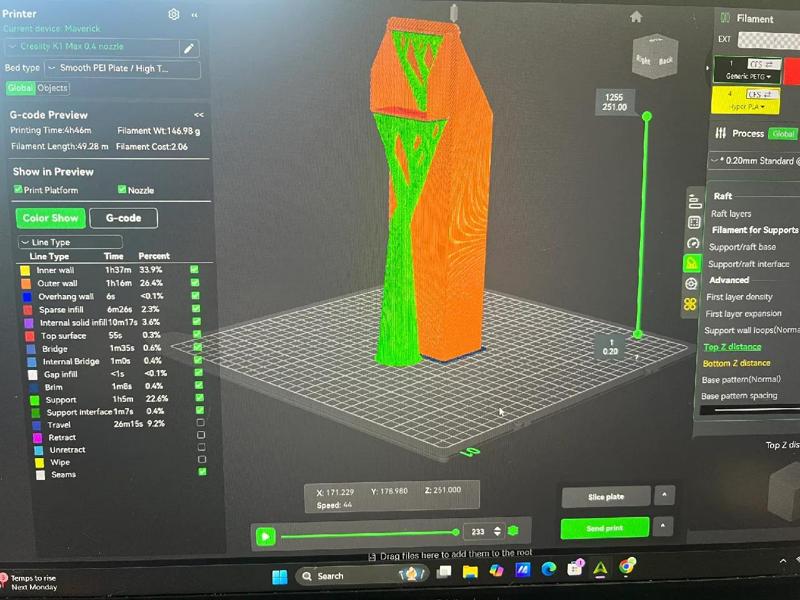The image size is (800, 600).
Task: Click the home view icon above the viewport
Action: pyautogui.click(x=636, y=17)
